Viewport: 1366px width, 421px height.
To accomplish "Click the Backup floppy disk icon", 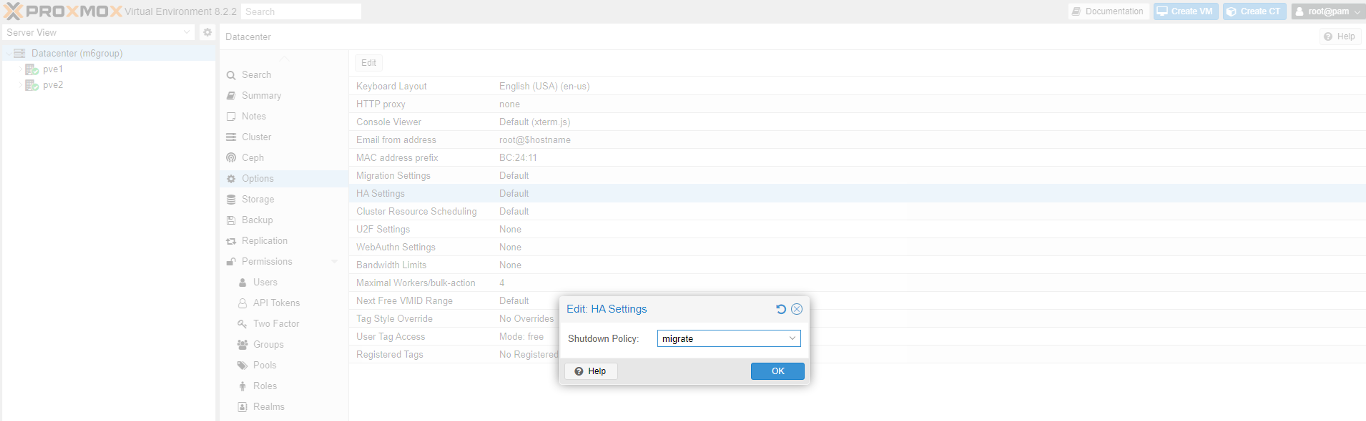I will [x=231, y=220].
